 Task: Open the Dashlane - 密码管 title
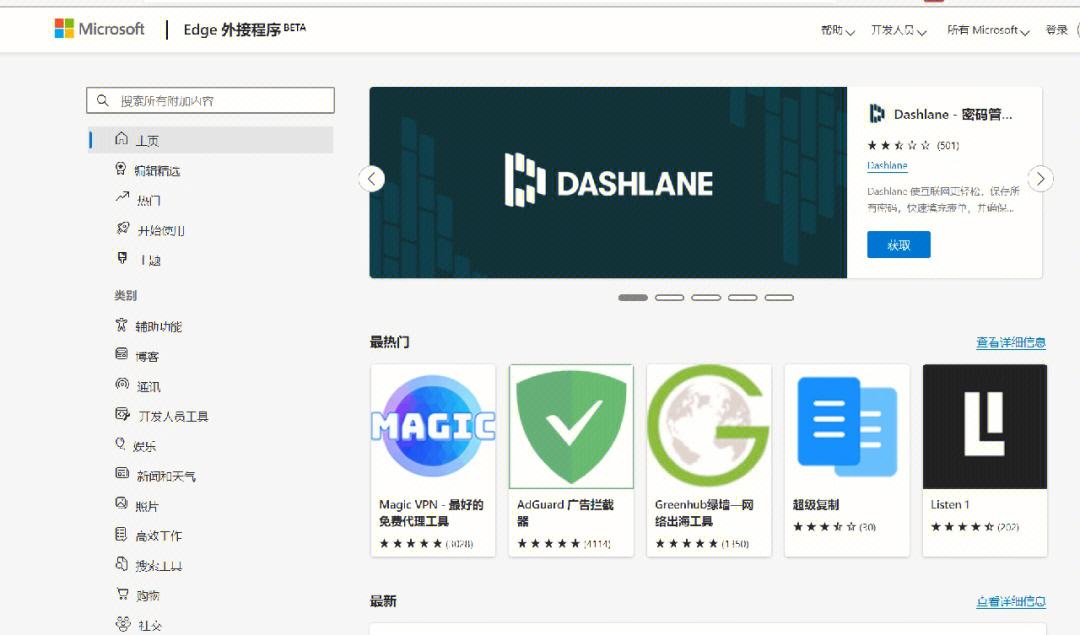pos(953,114)
